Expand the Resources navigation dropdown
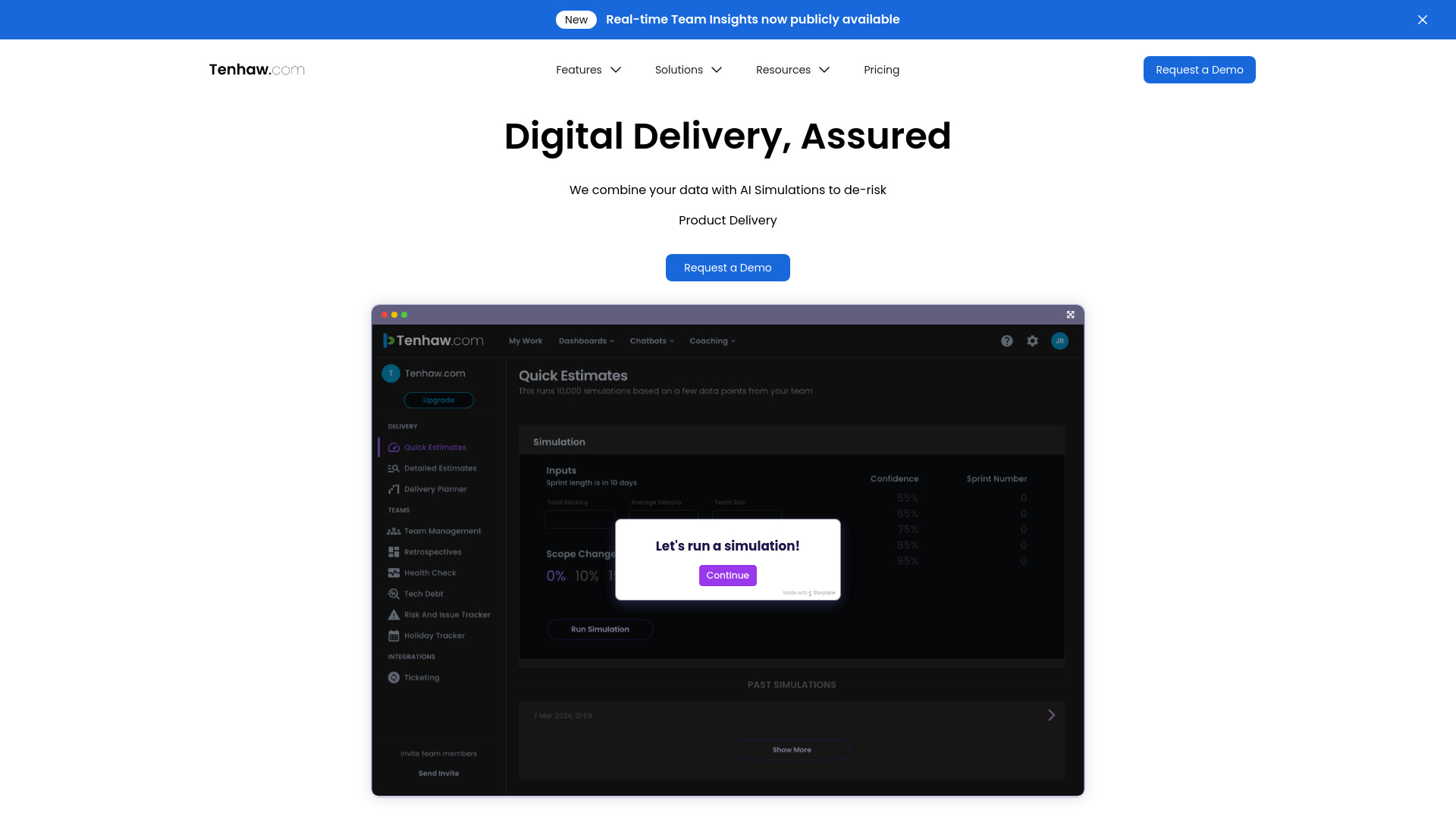1456x819 pixels. coord(792,70)
